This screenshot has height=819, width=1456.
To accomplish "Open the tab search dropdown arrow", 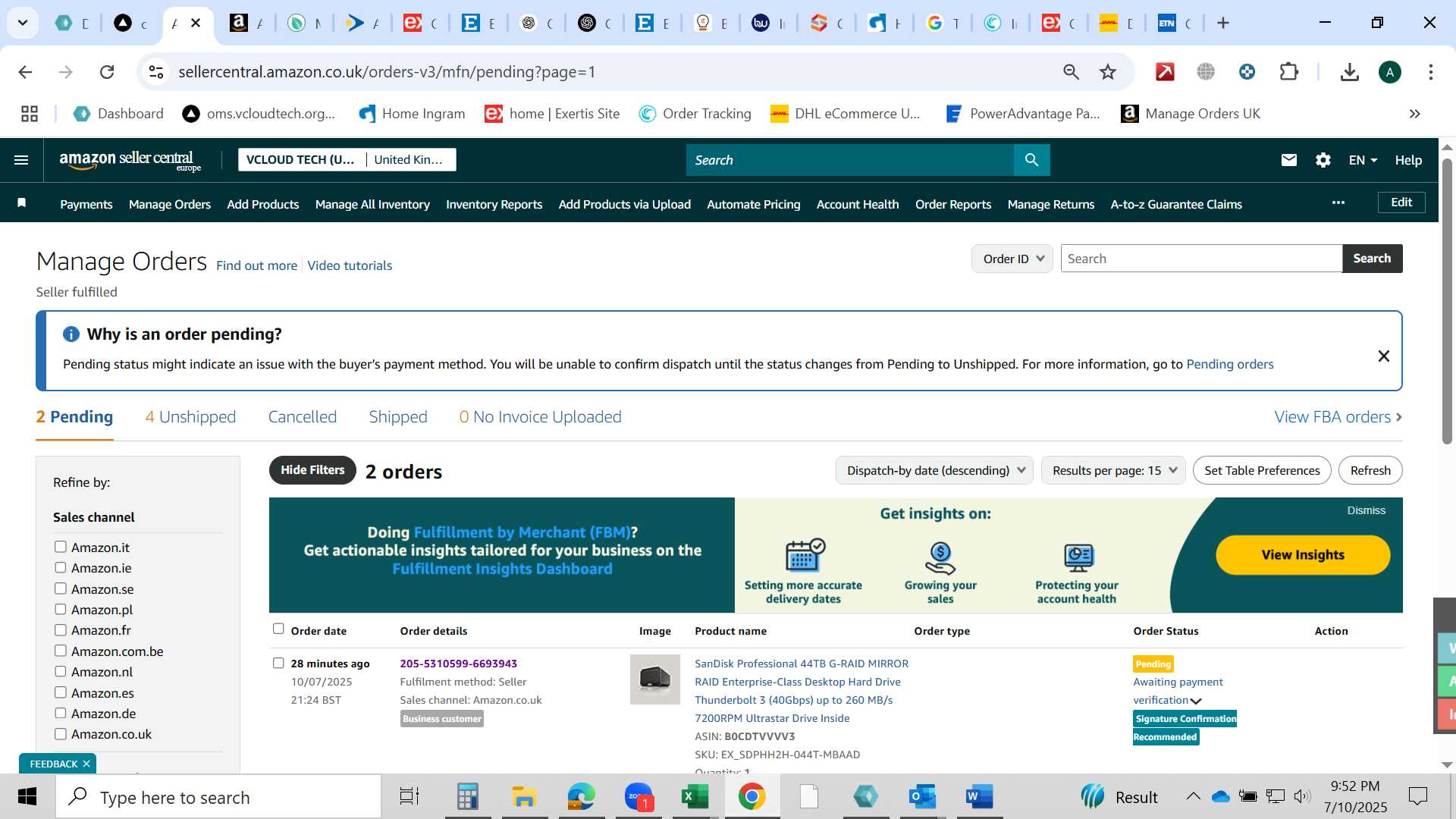I will click(x=23, y=23).
